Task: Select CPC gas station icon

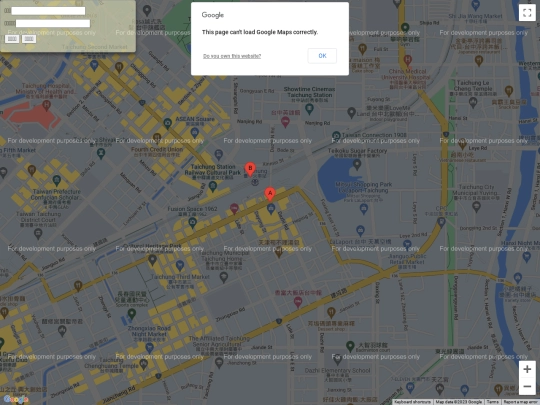Action: click(441, 222)
